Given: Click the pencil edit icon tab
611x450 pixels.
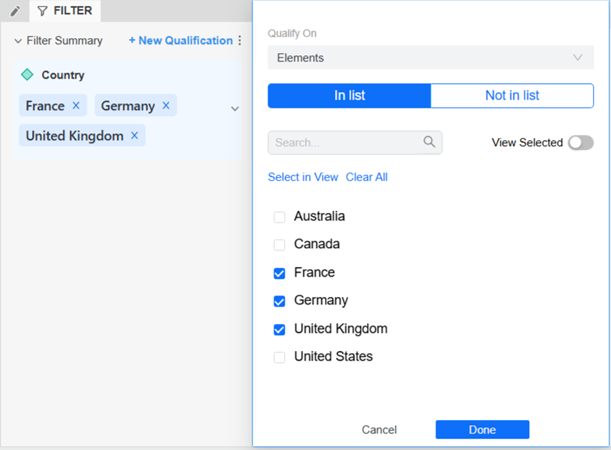Looking at the screenshot, I should pos(14,11).
